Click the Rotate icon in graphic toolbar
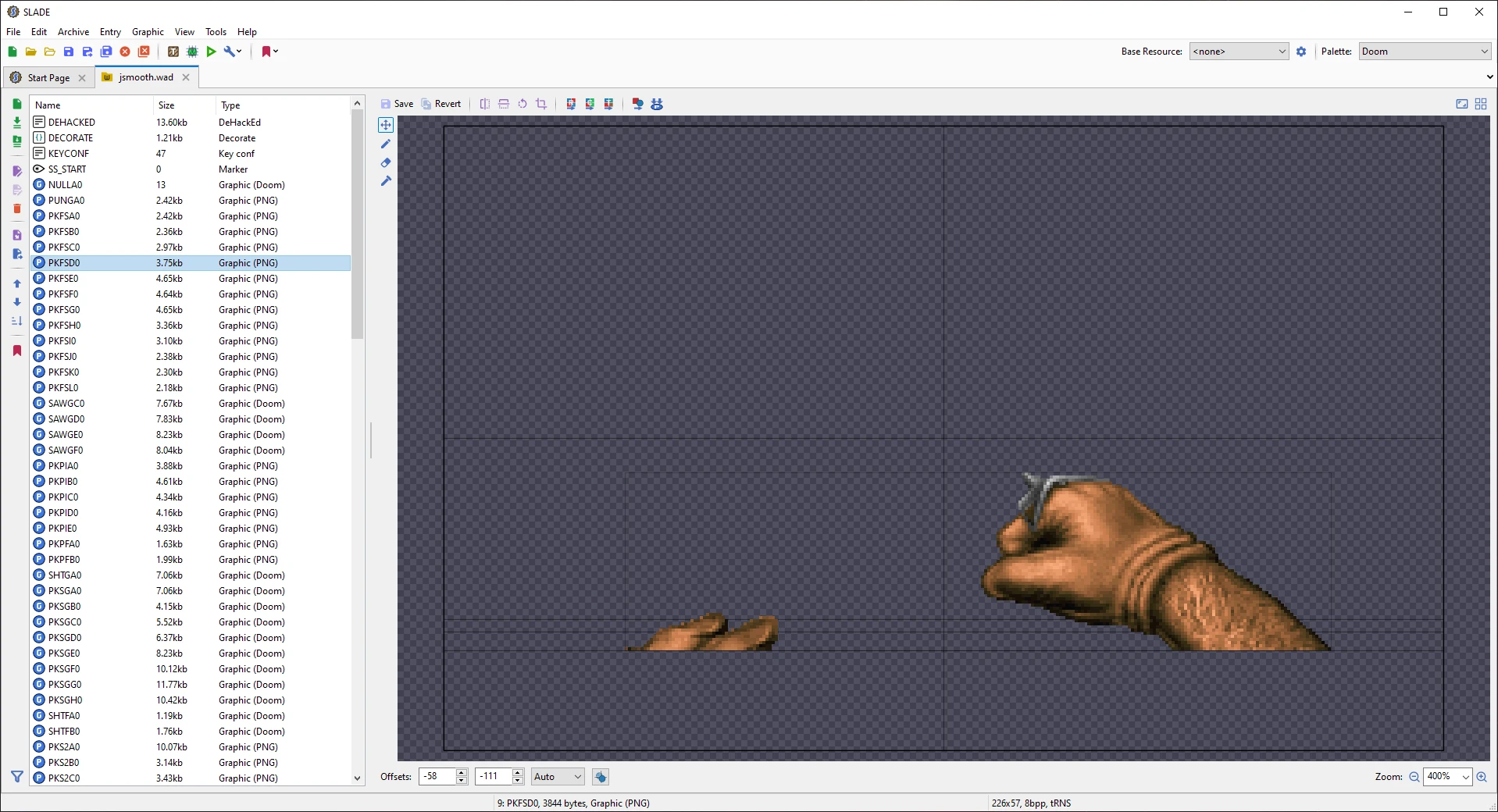Screen dimensions: 1498x812 pos(523,104)
